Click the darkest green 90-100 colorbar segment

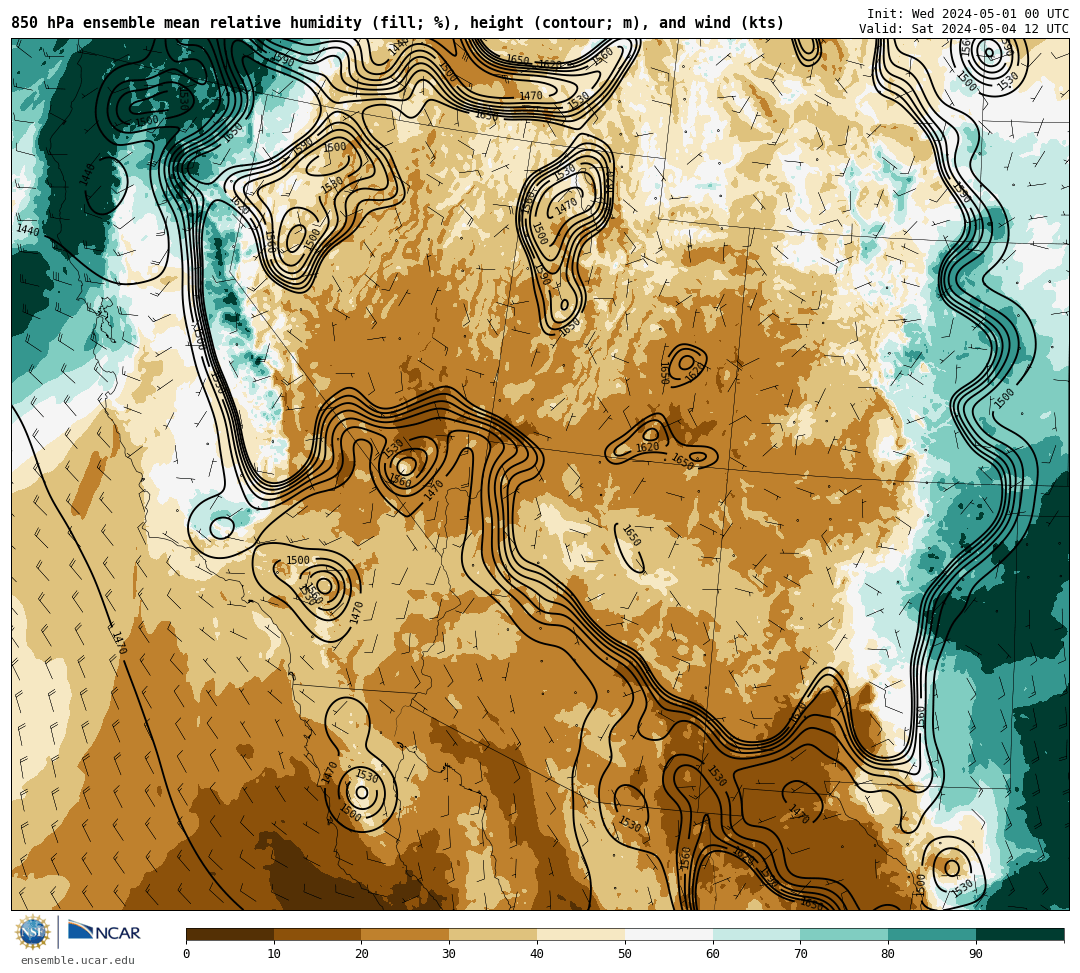1020,934
